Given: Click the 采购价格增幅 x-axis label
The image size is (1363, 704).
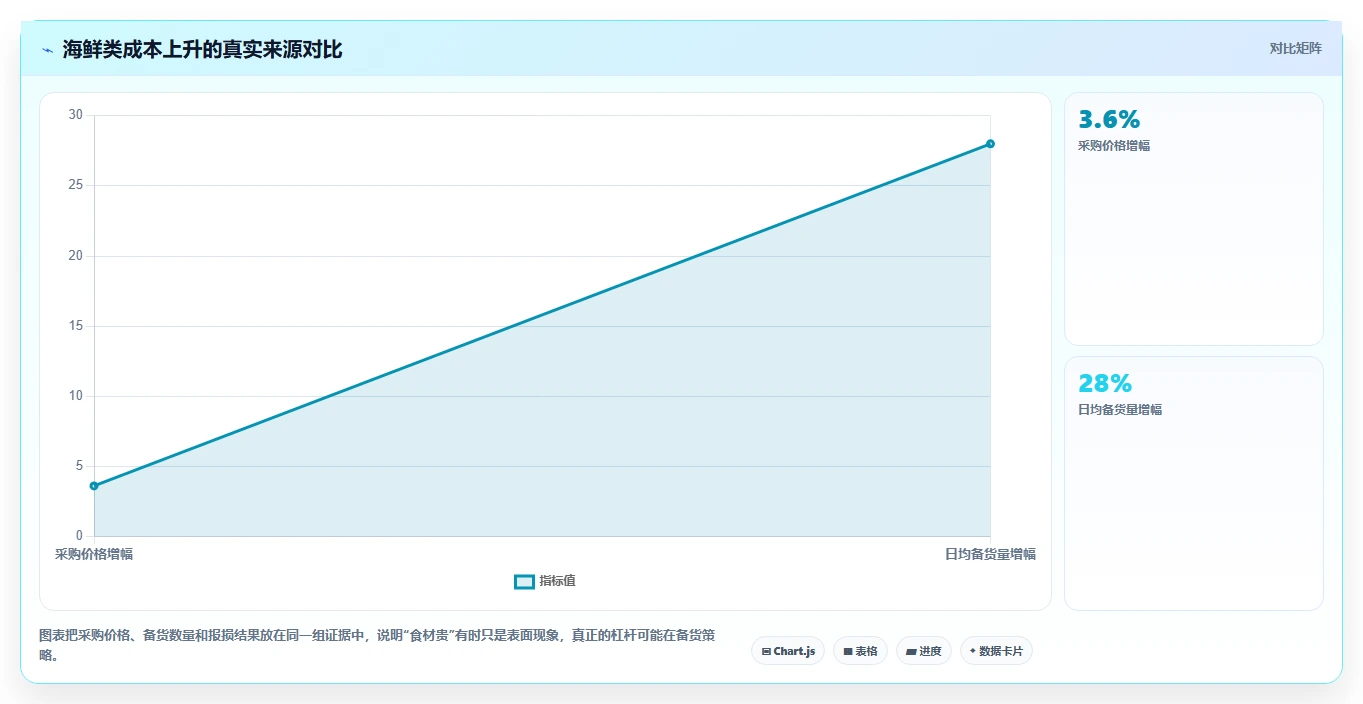Looking at the screenshot, I should tap(94, 554).
